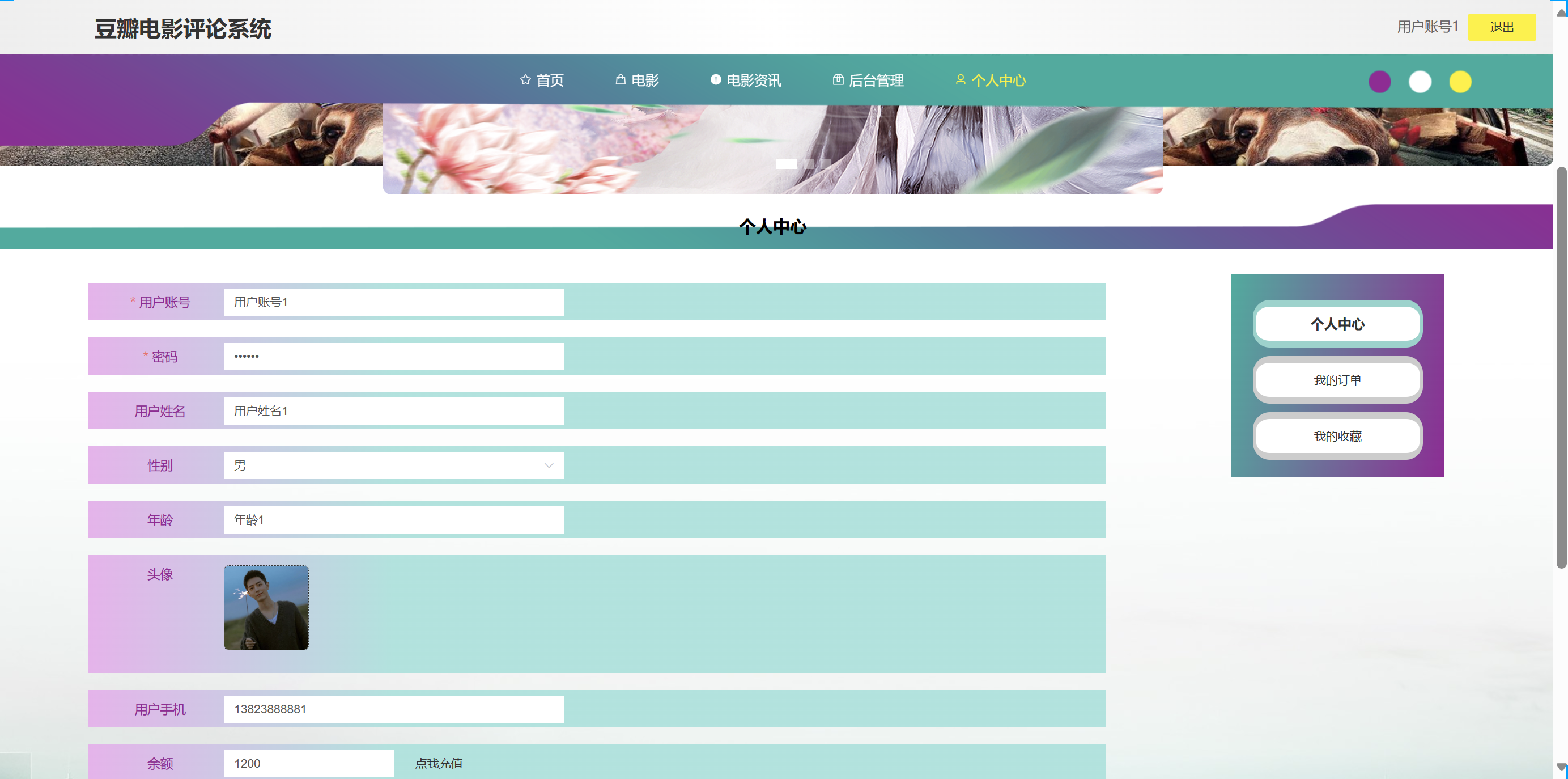The width and height of the screenshot is (1568, 779).
Task: Click the bag icon beside 电影
Action: click(621, 80)
